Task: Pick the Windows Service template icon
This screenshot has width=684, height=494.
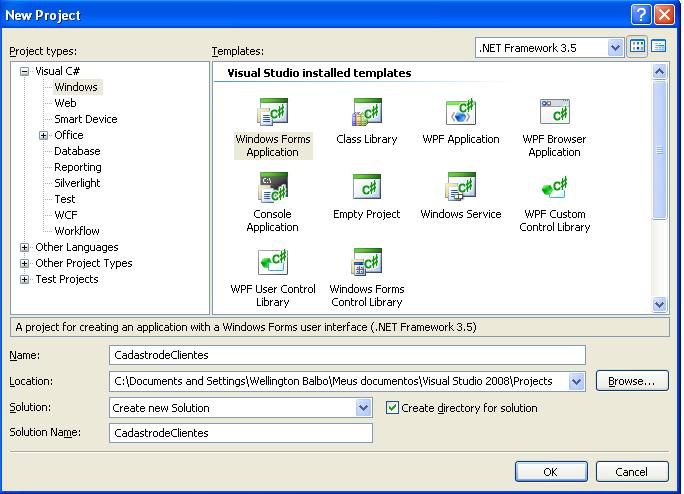Action: point(460,187)
